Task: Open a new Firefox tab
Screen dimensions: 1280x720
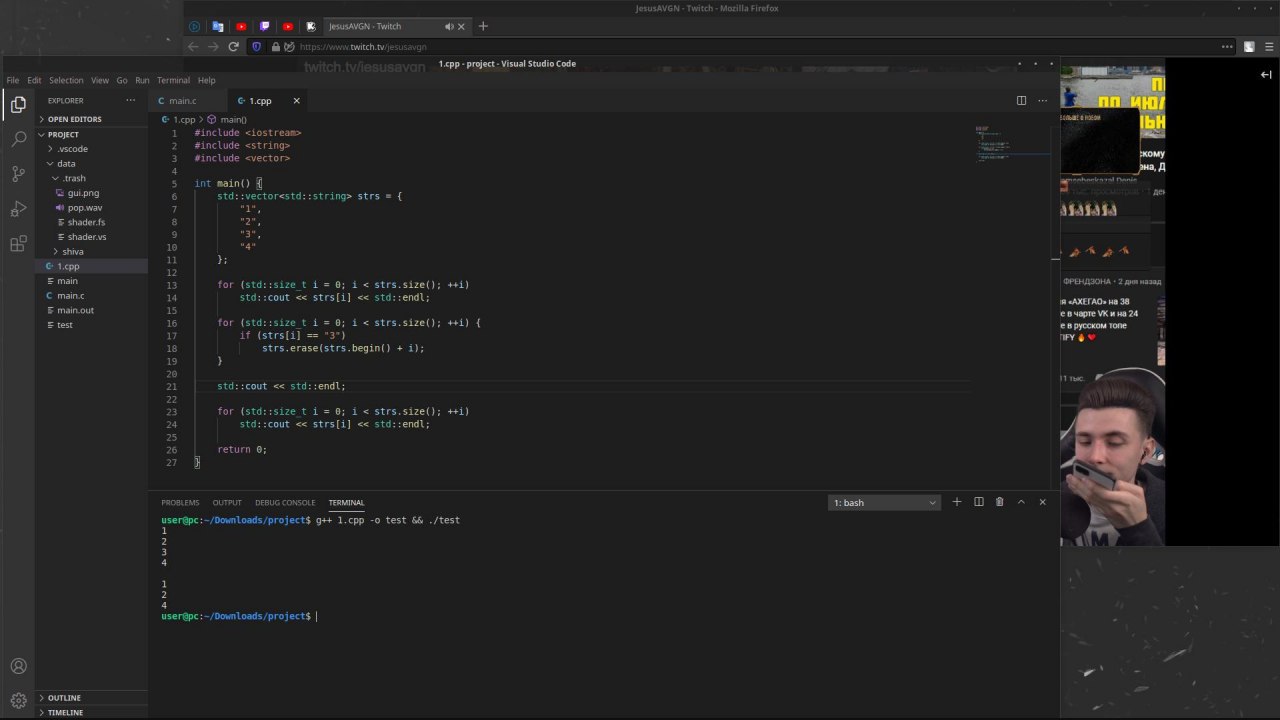Action: pyautogui.click(x=483, y=26)
